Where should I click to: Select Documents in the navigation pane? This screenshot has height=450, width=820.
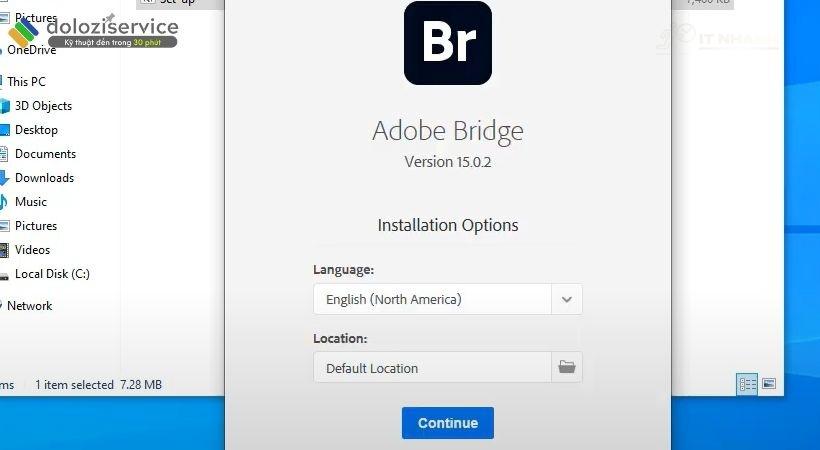coord(45,154)
